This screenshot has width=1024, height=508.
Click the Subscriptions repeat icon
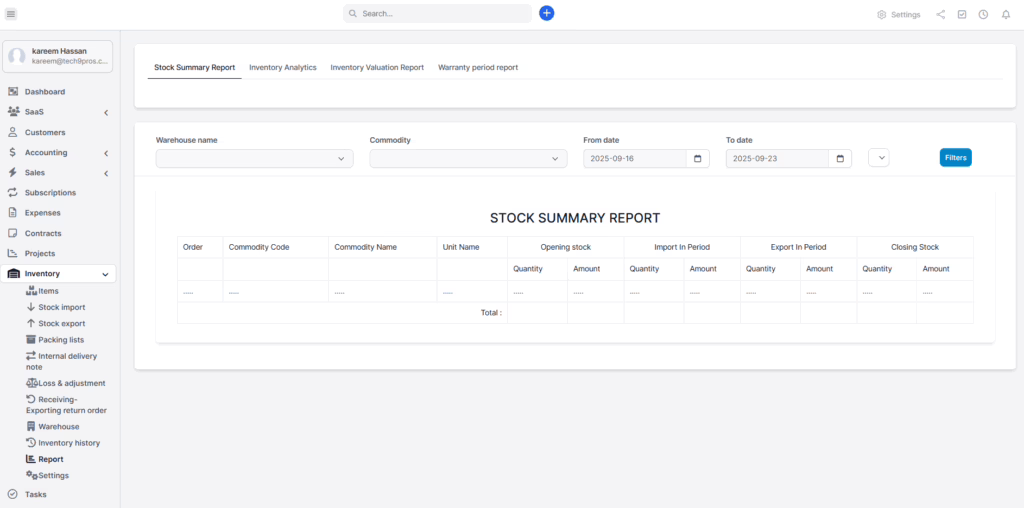click(12, 193)
